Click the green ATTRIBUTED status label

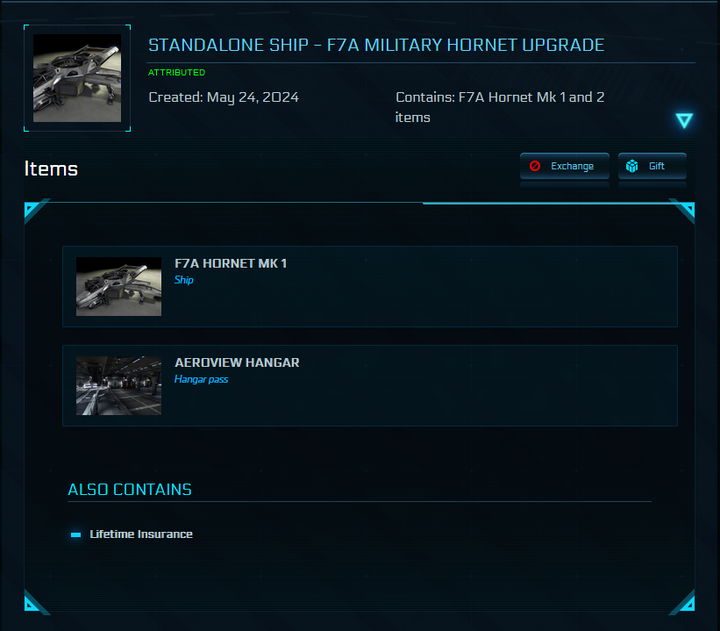tap(177, 73)
